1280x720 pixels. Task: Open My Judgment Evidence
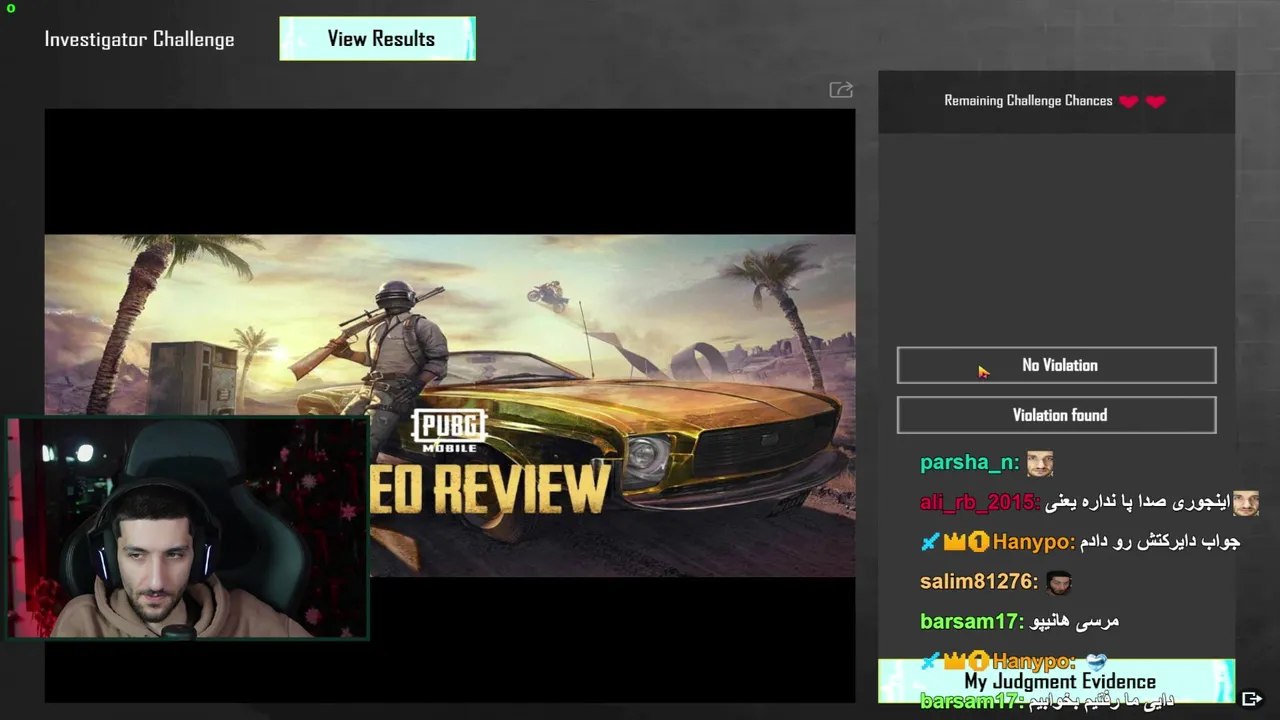1056,681
